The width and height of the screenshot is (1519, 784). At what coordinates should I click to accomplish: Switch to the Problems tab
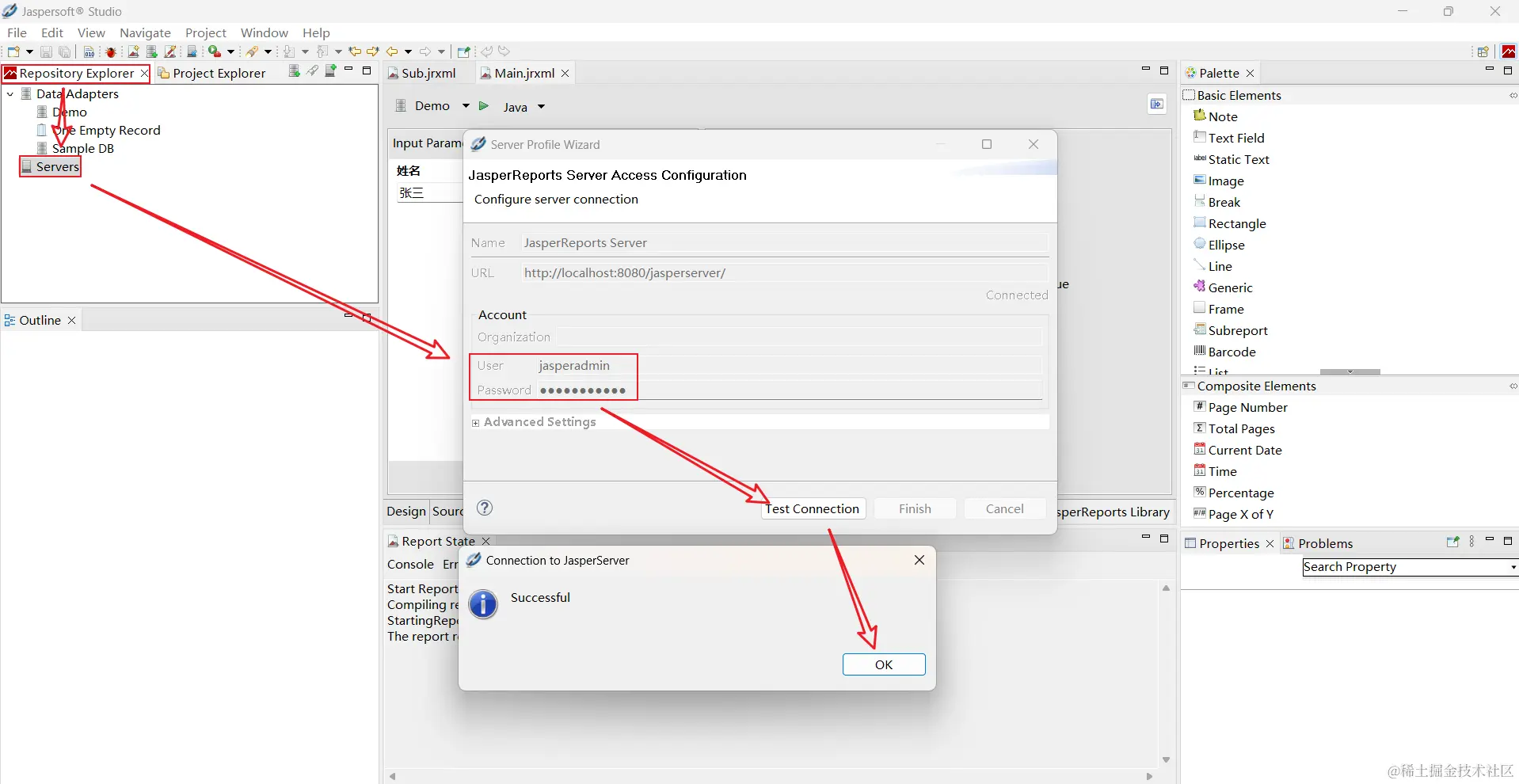tap(1318, 543)
